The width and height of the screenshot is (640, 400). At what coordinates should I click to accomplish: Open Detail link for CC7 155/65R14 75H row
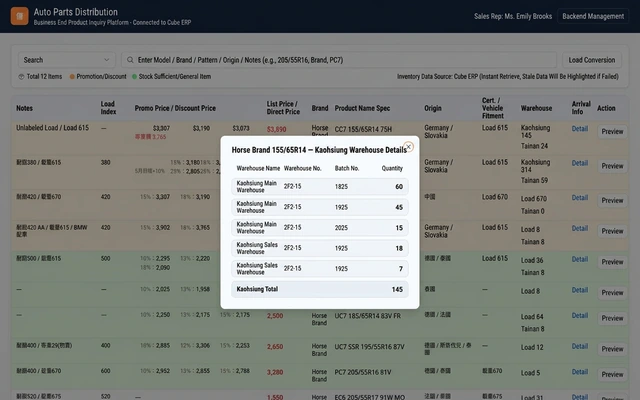580,129
